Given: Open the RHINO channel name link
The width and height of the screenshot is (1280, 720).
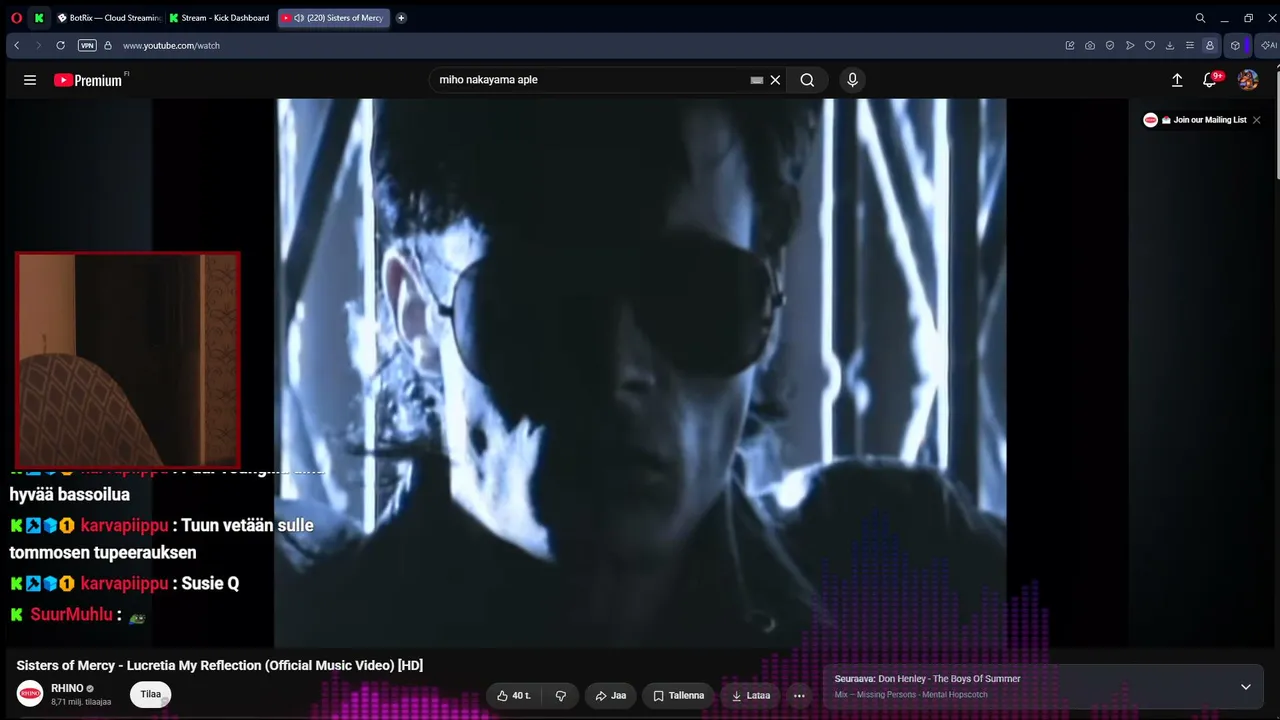Looking at the screenshot, I should [67, 689].
